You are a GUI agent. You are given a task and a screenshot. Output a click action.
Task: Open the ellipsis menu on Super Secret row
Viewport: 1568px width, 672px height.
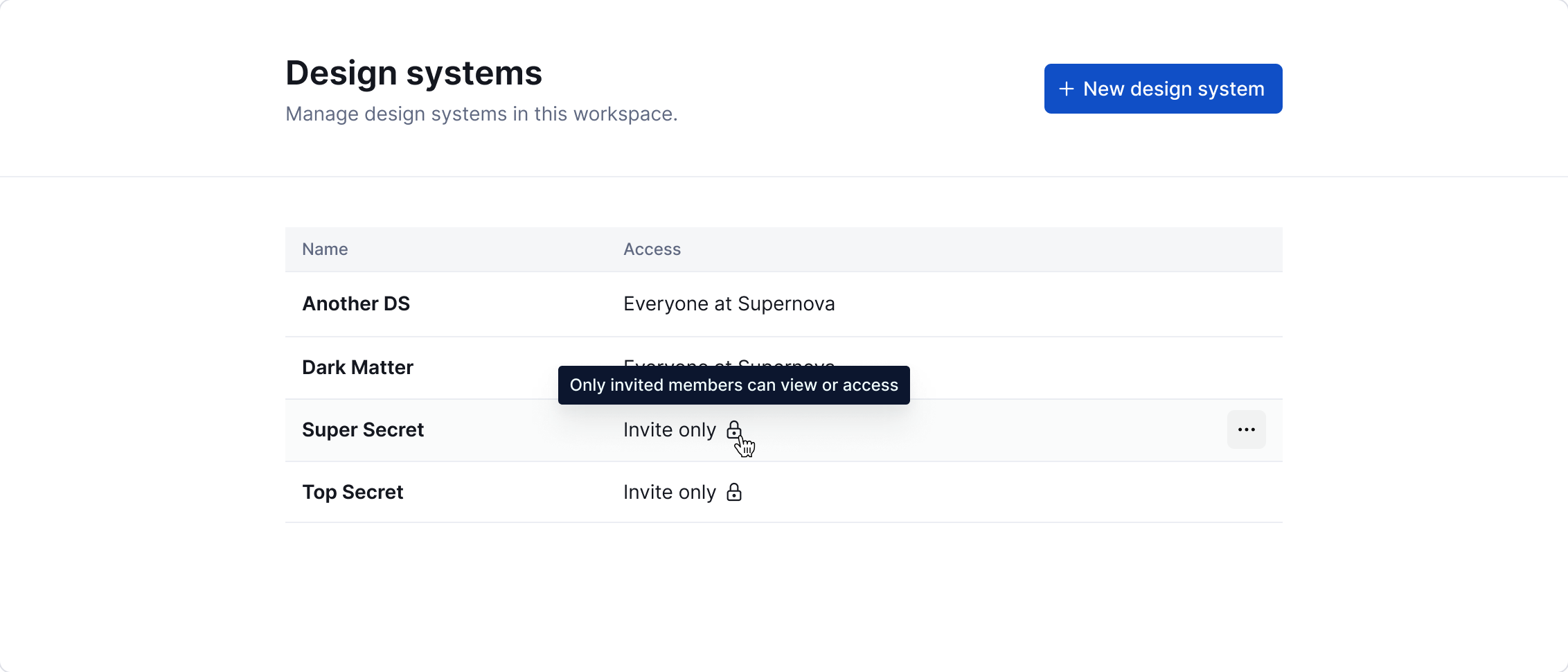click(1246, 430)
